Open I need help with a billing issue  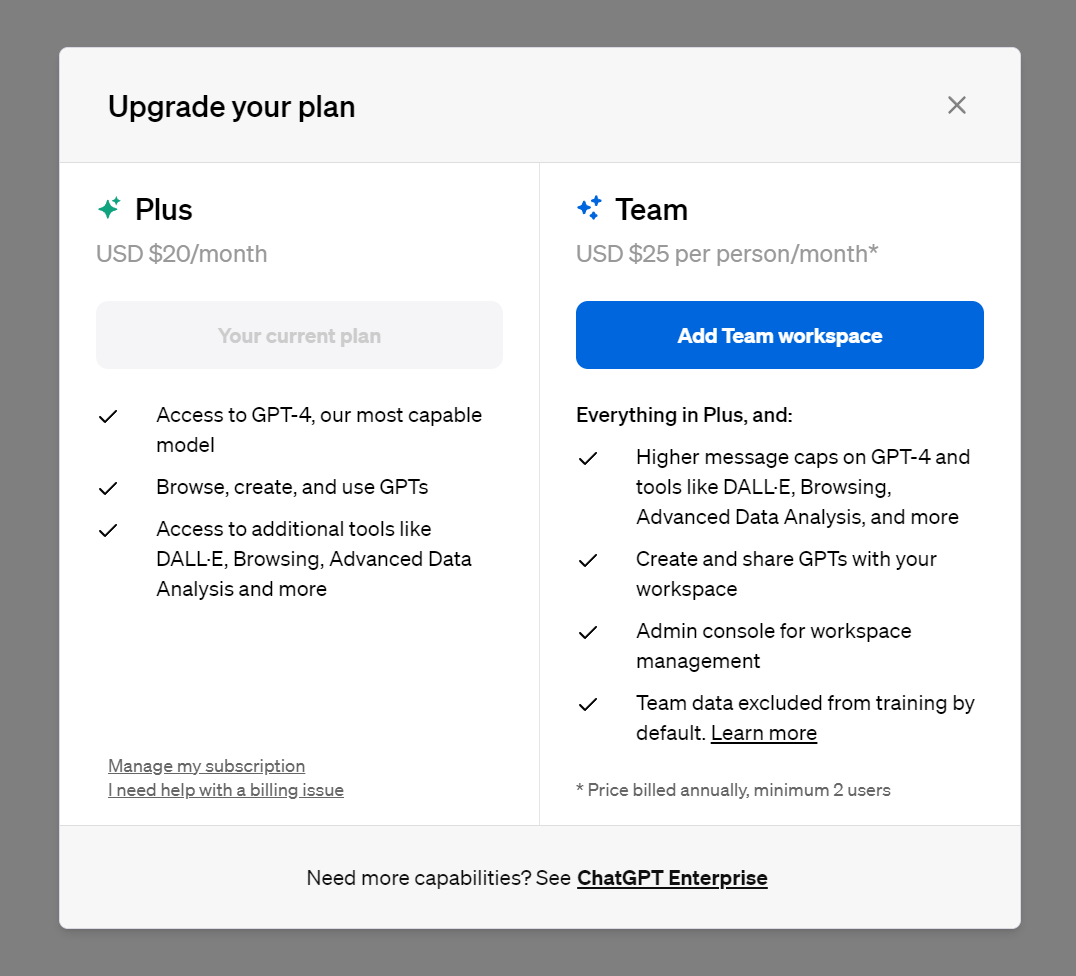point(226,790)
